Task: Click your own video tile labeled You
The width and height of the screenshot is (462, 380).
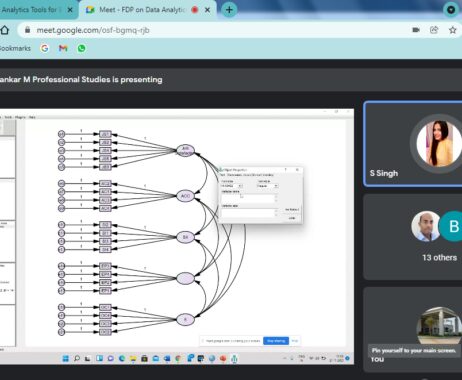Action: tap(413, 329)
